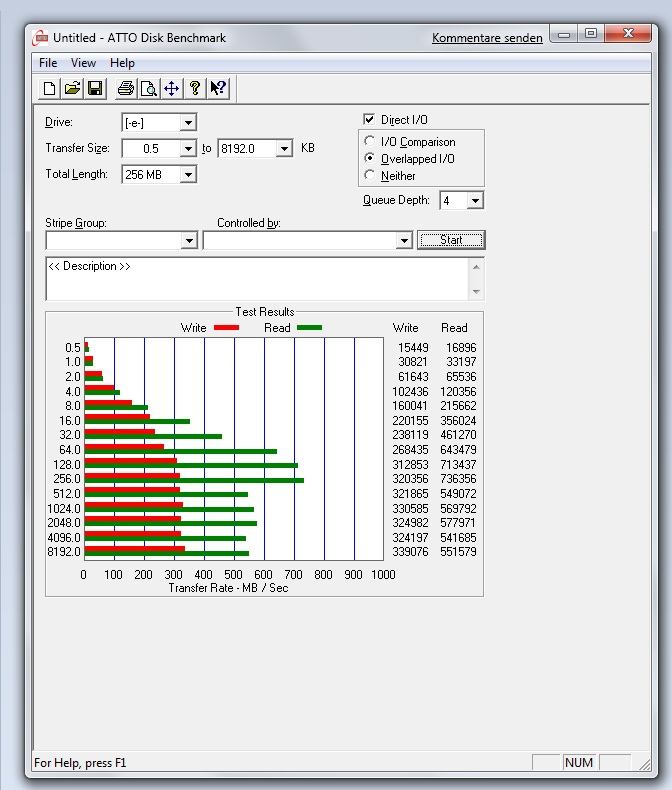This screenshot has width=672, height=790.
Task: Maximize the ATTO Disk Benchmark window
Action: point(590,34)
